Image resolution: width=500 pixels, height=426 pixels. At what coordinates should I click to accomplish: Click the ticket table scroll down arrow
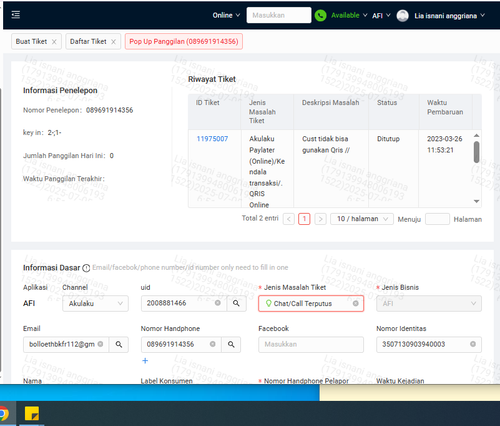point(477,201)
